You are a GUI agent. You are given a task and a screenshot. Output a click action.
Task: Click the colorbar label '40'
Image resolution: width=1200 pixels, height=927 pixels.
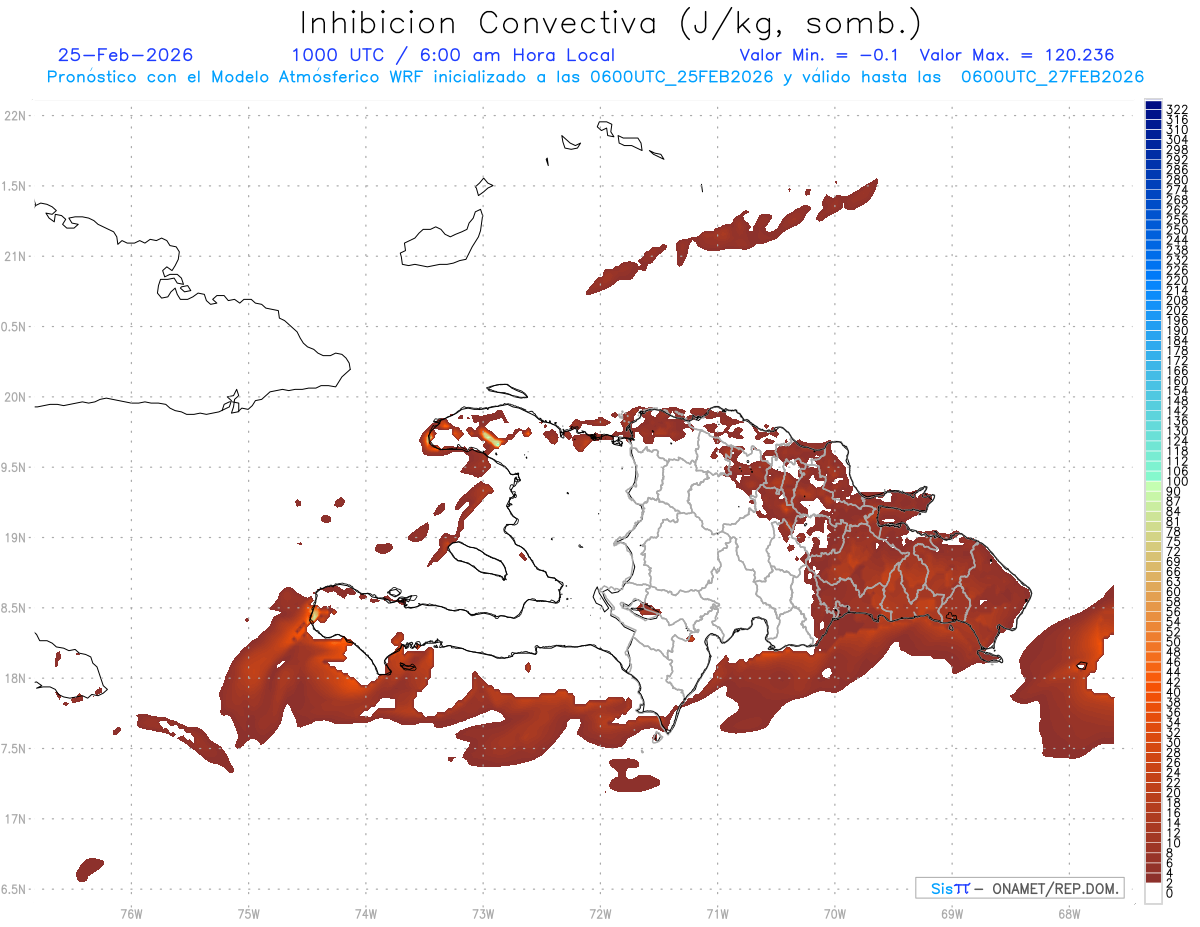pos(1174,692)
